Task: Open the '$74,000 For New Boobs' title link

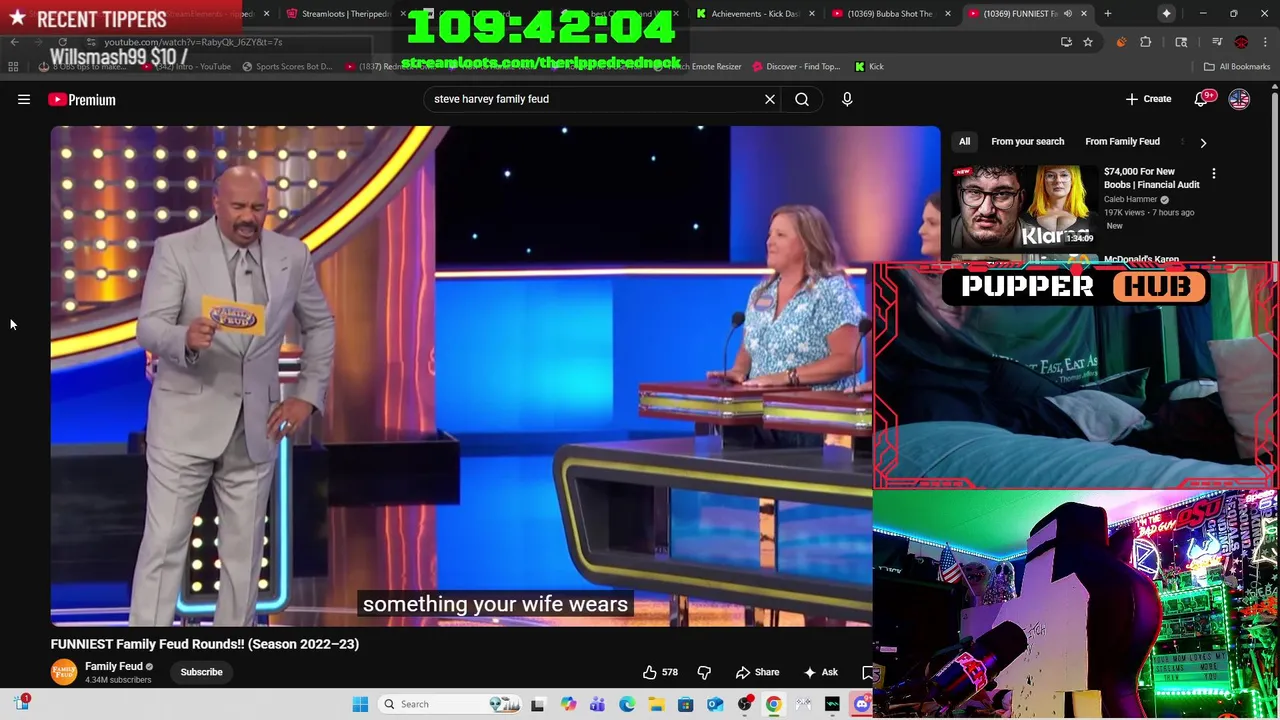Action: click(1151, 178)
